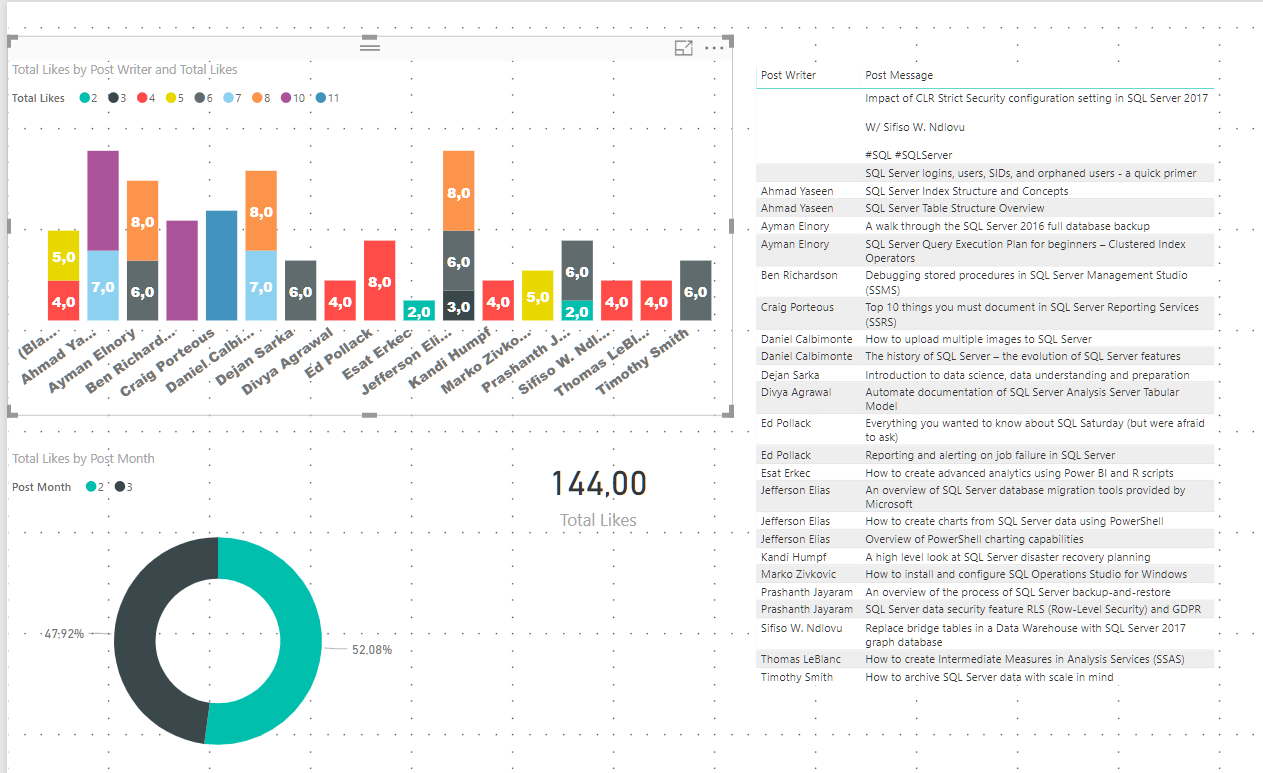Select the dark 3 Total Likes legend marker
Screen dimensions: 1263x773
pos(113,98)
